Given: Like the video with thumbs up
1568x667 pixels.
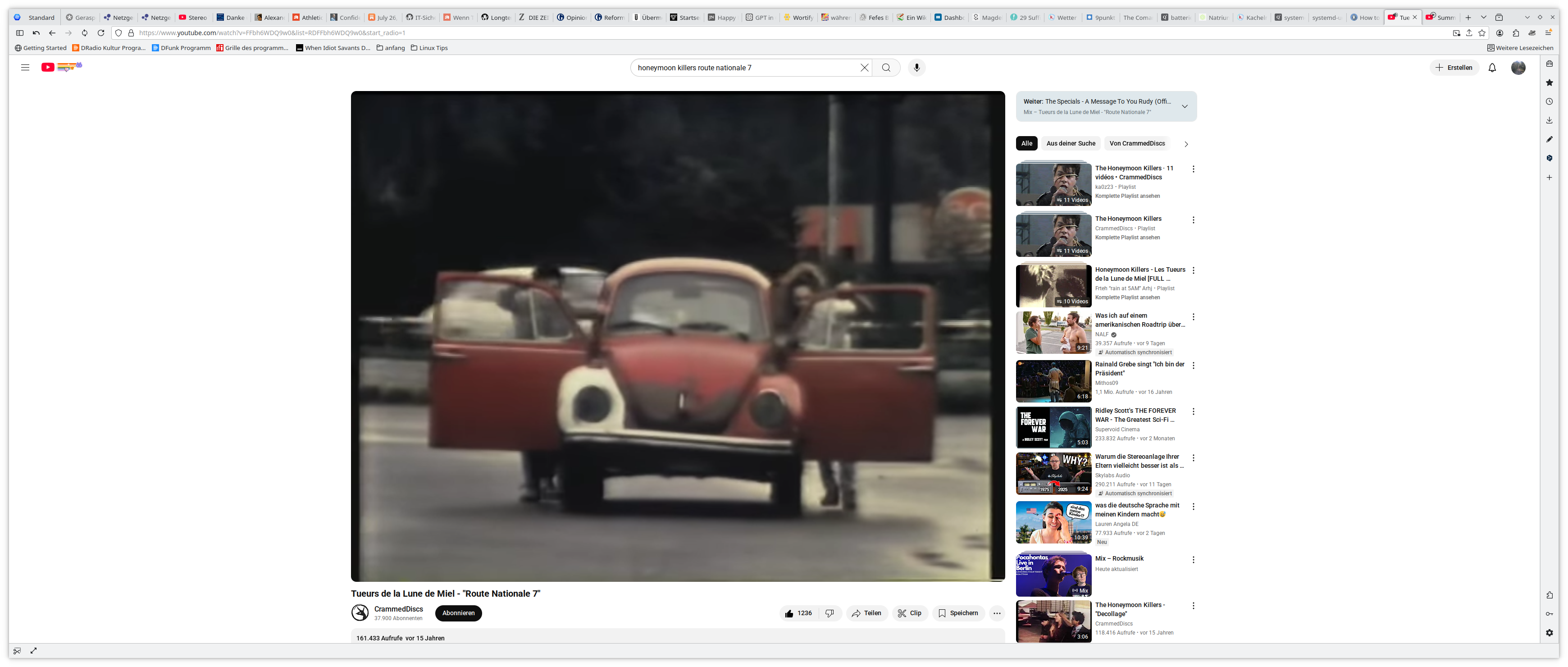Looking at the screenshot, I should 798,613.
